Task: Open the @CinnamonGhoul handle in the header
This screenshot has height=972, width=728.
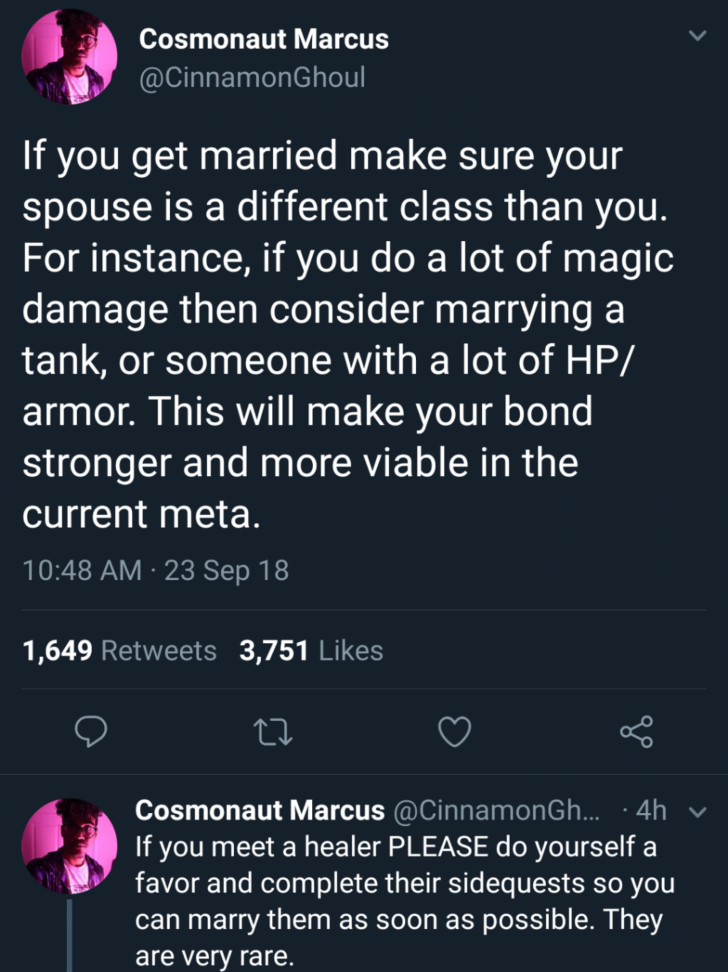Action: [252, 76]
